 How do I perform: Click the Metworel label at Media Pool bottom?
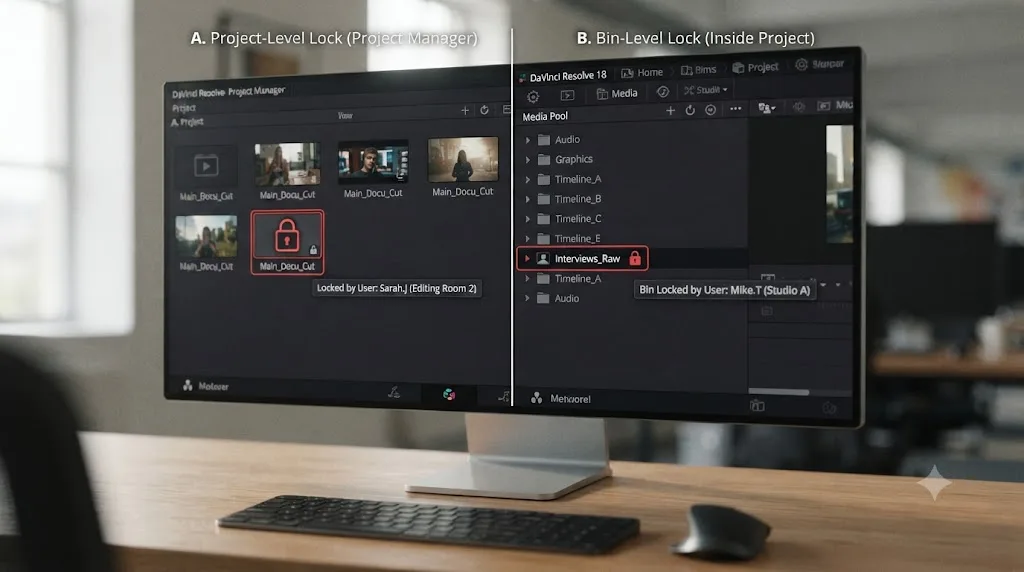(x=570, y=399)
